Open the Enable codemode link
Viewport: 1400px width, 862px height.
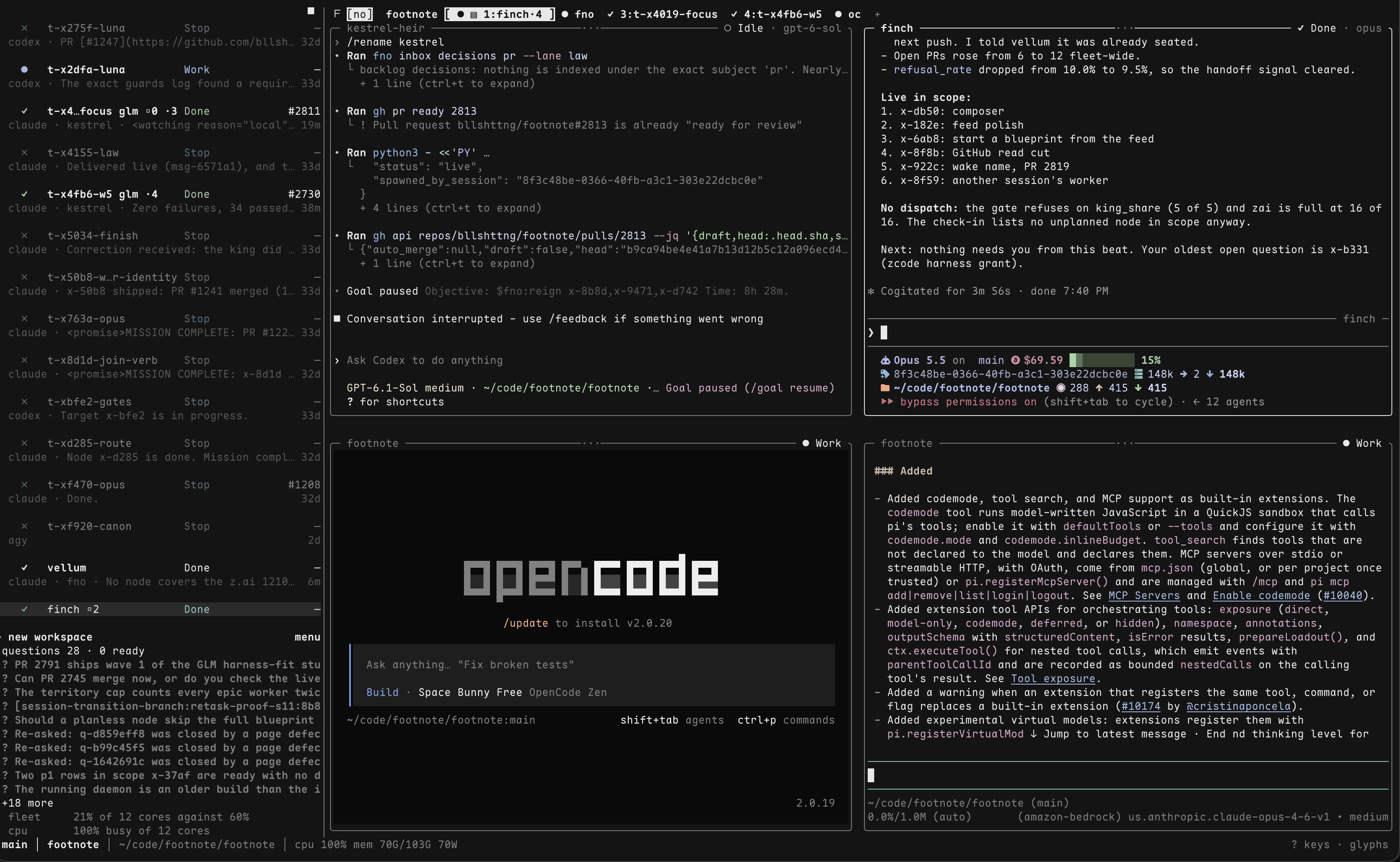coord(1261,596)
